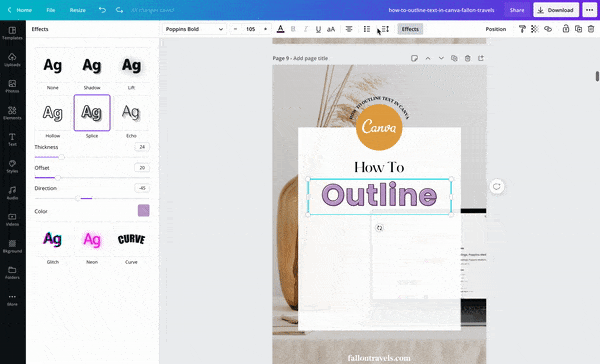Viewport: 600px width, 364px height.
Task: Click the Share button
Action: [x=517, y=10]
